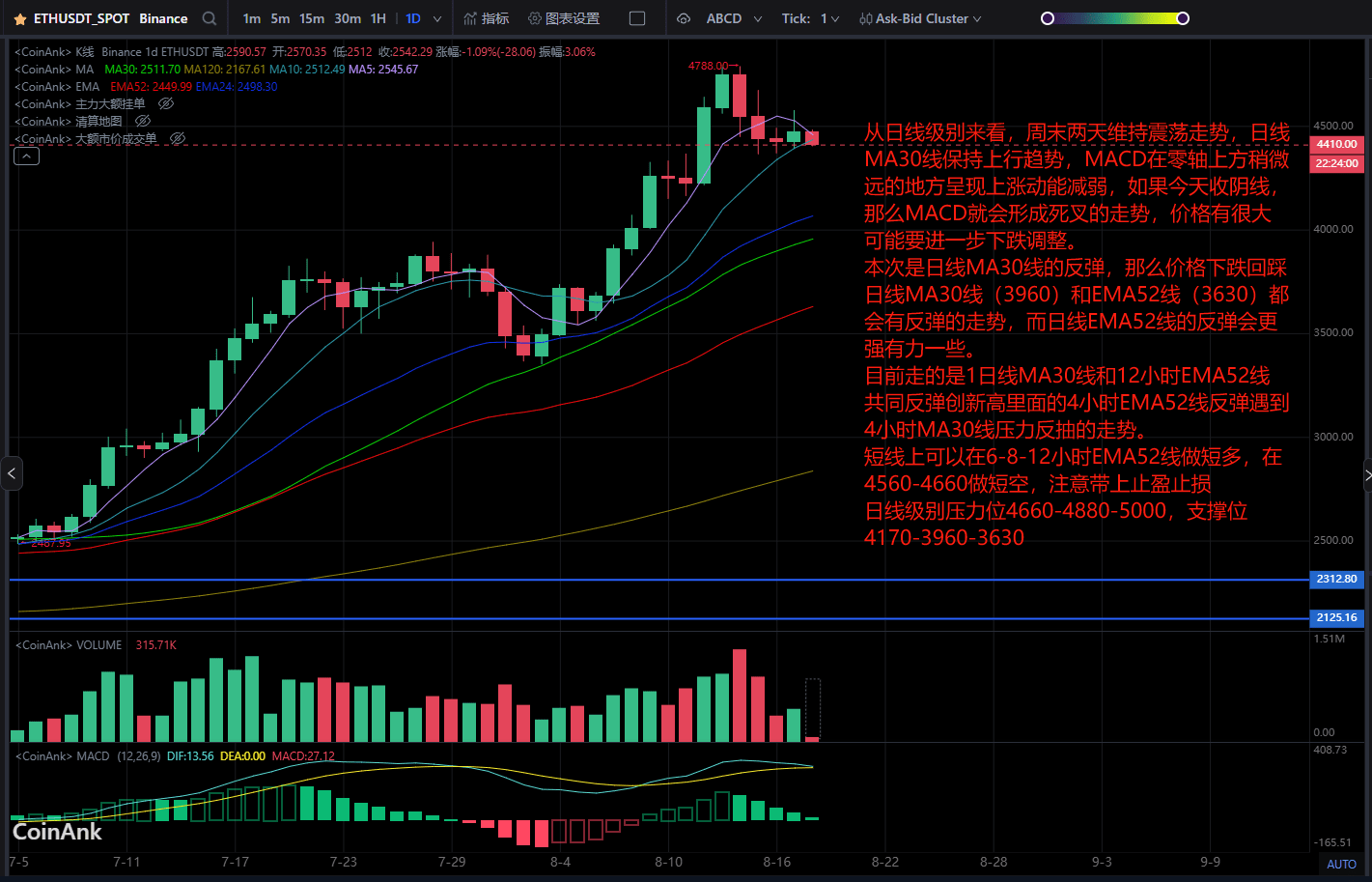
Task: Expand the left side panel arrow
Action: pos(12,473)
